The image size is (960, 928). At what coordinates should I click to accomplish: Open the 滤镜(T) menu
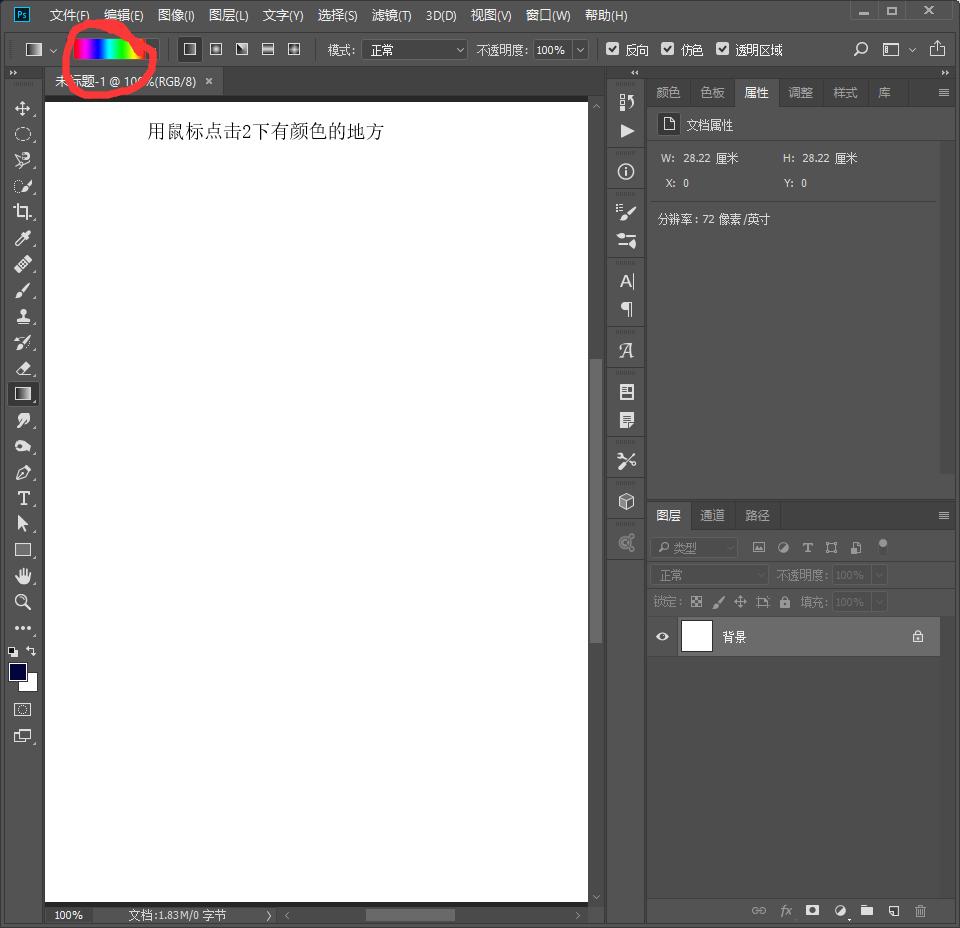391,15
